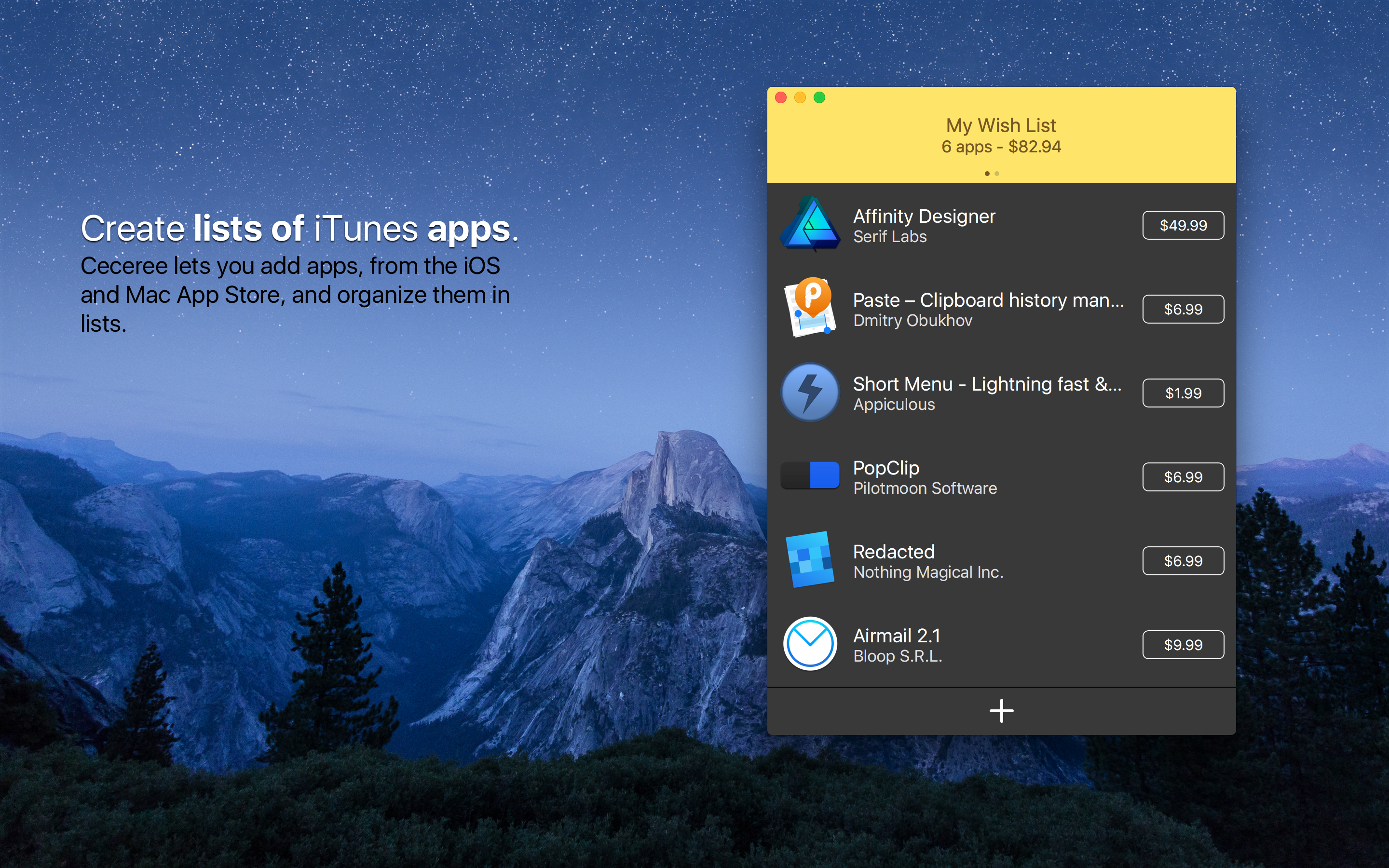Screen dimensions: 1389x868
Task: Click the PopClip app icon
Action: (810, 476)
